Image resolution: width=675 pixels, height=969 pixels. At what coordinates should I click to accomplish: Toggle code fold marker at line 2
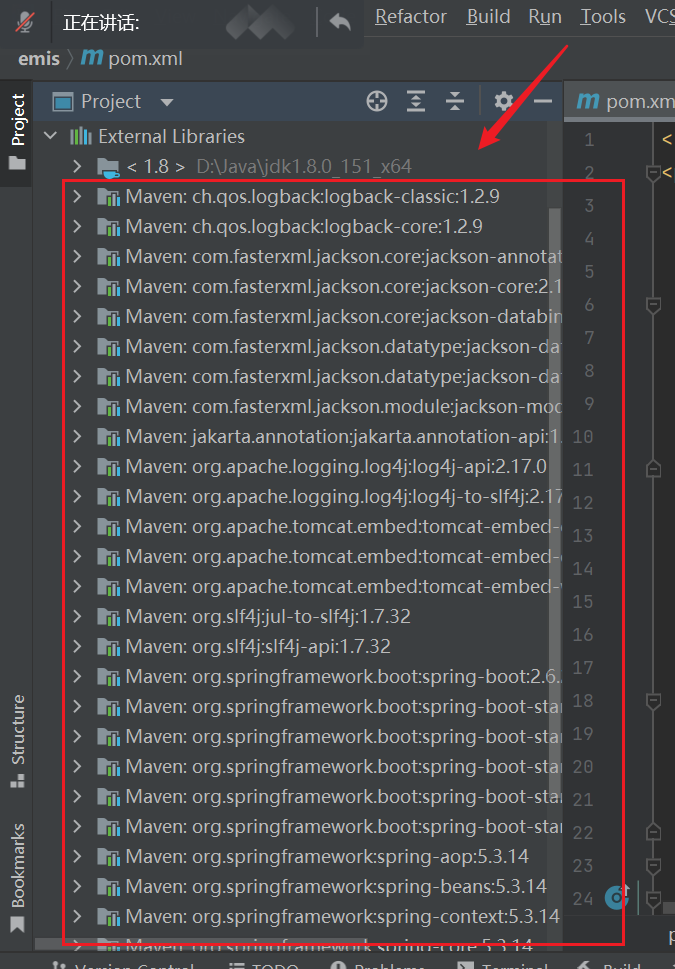[653, 172]
